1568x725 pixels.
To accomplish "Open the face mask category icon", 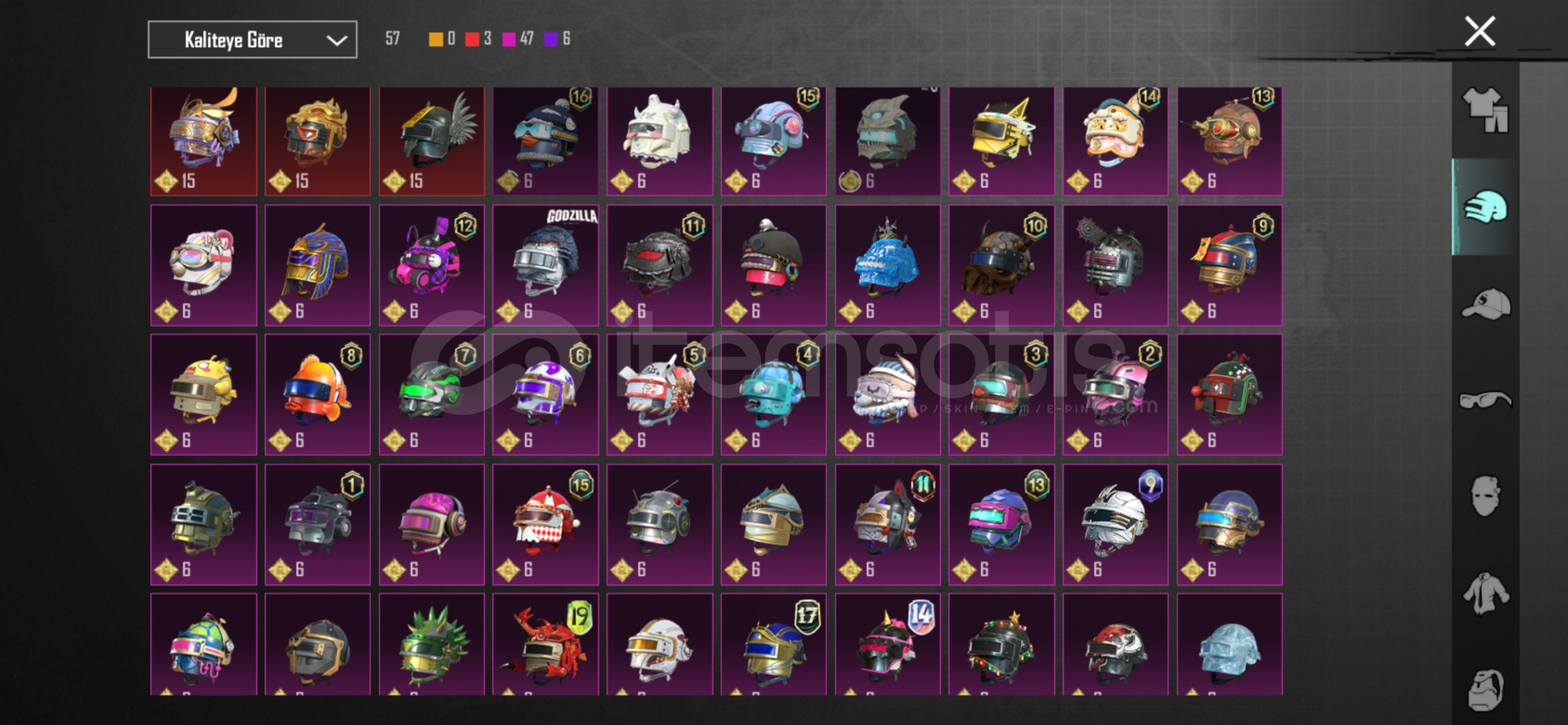I will click(x=1485, y=496).
